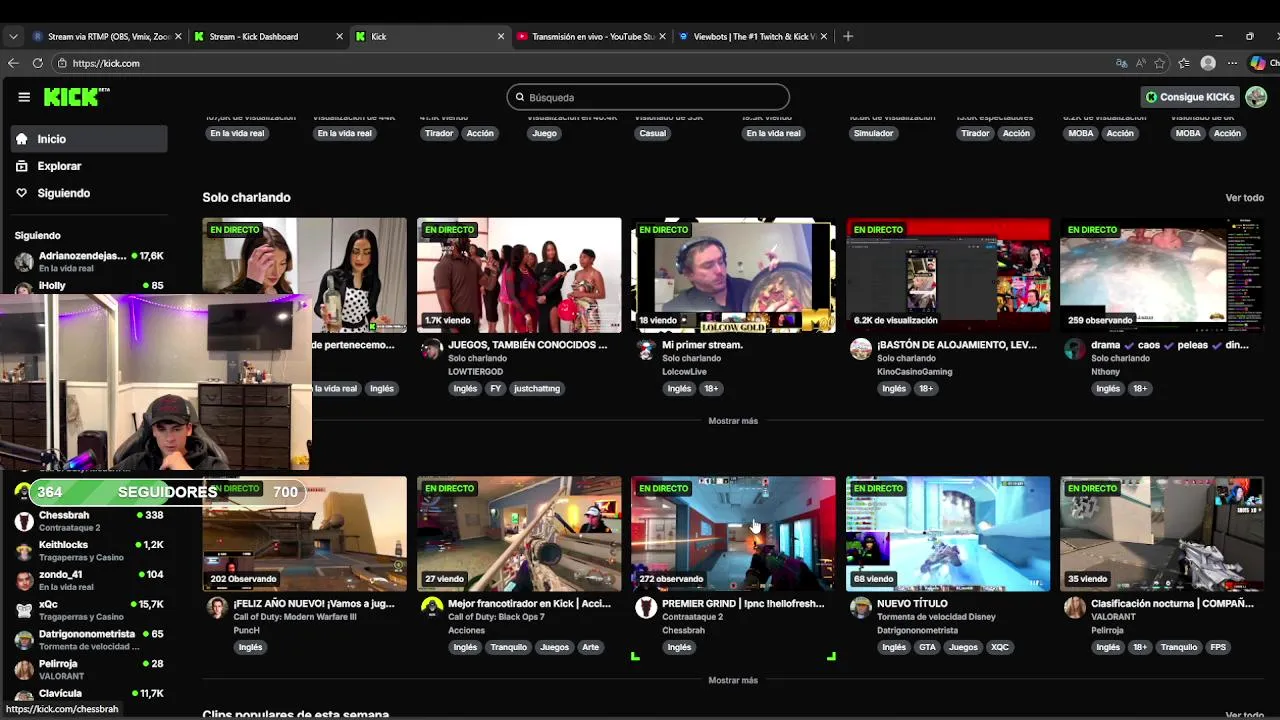
Task: Switch to Viewbots browser tab
Action: tap(753, 36)
